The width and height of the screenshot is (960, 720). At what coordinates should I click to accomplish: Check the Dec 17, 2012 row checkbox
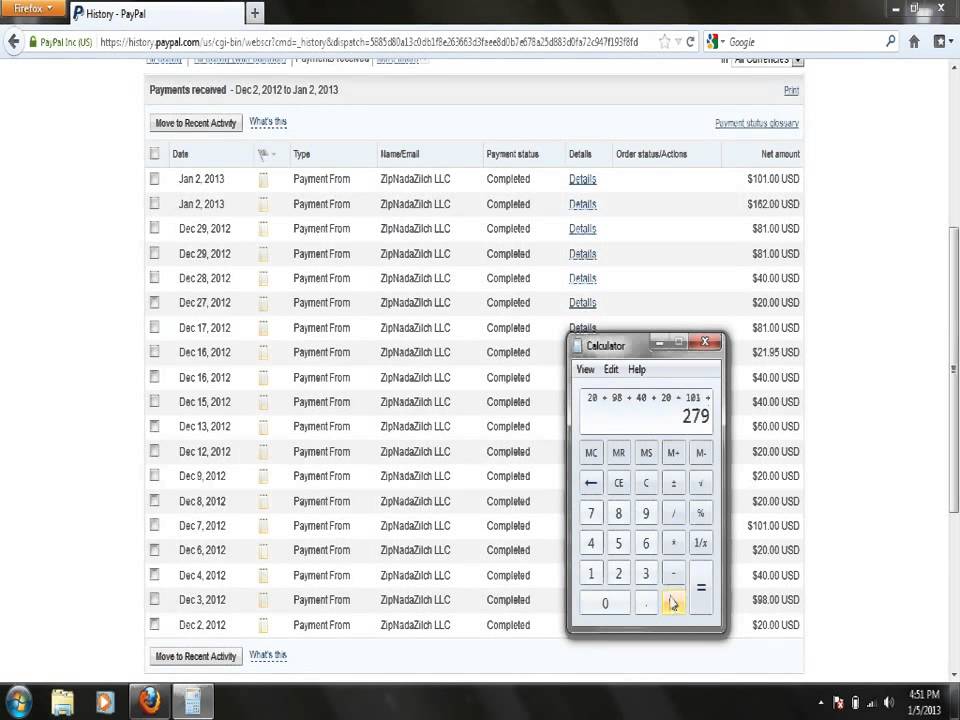(x=154, y=327)
